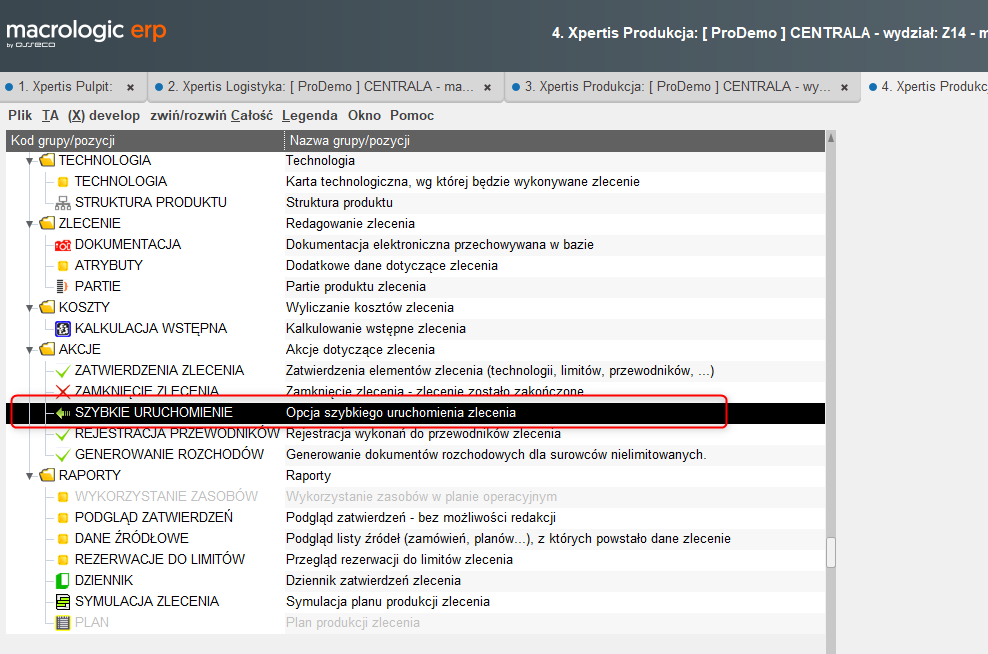Screen dimensions: 988x654
Task: Click the Nazwa grupy/pozycji column header
Action: (x=350, y=141)
